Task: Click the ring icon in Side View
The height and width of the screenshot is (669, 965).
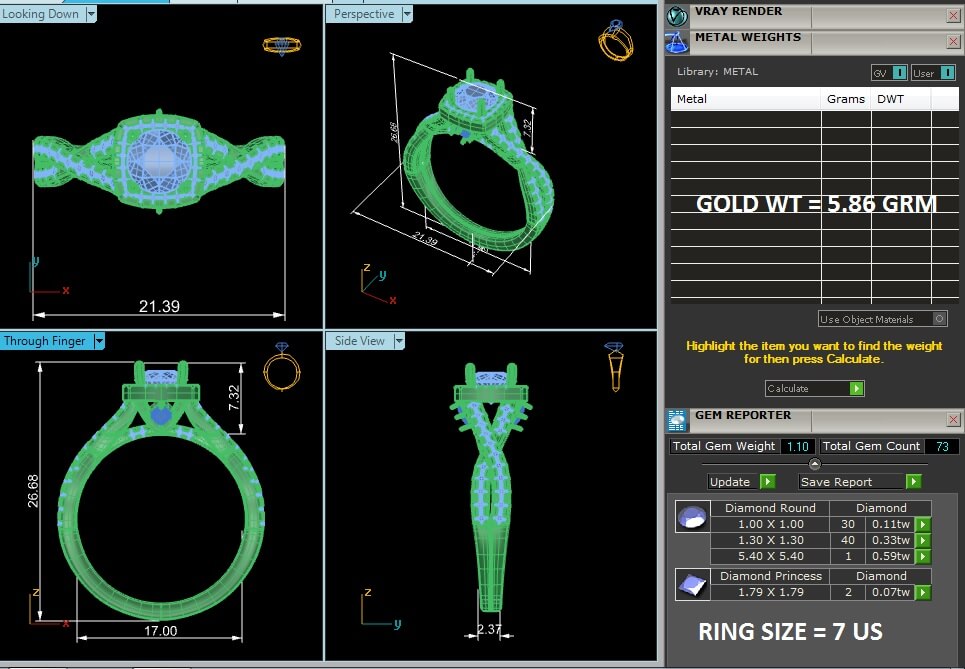Action: pos(614,365)
